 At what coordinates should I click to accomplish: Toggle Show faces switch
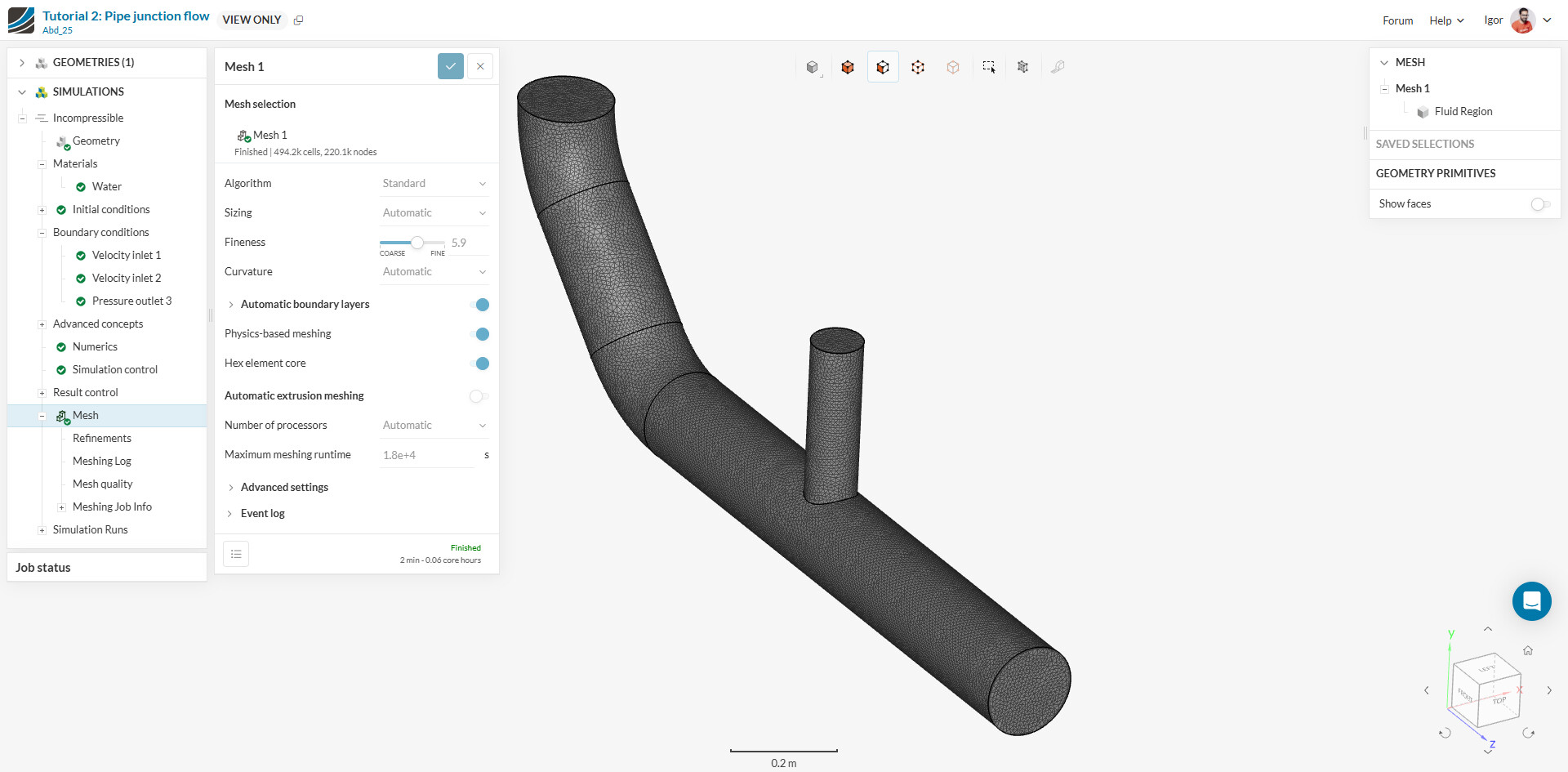coord(1540,204)
